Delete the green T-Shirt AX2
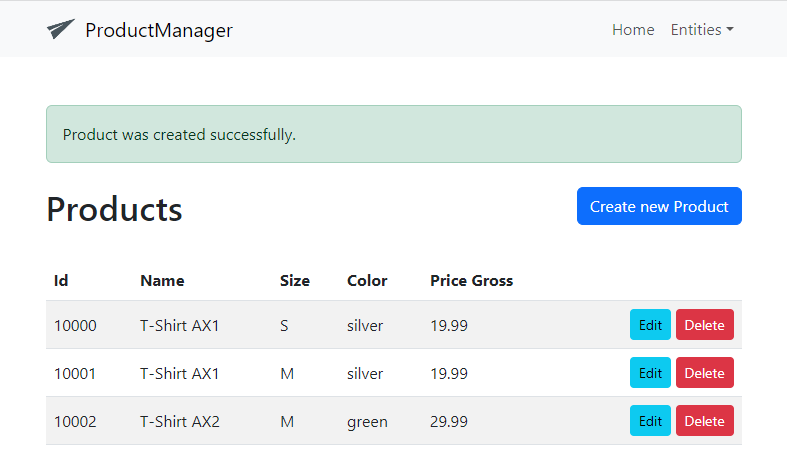The width and height of the screenshot is (787, 451). click(704, 420)
